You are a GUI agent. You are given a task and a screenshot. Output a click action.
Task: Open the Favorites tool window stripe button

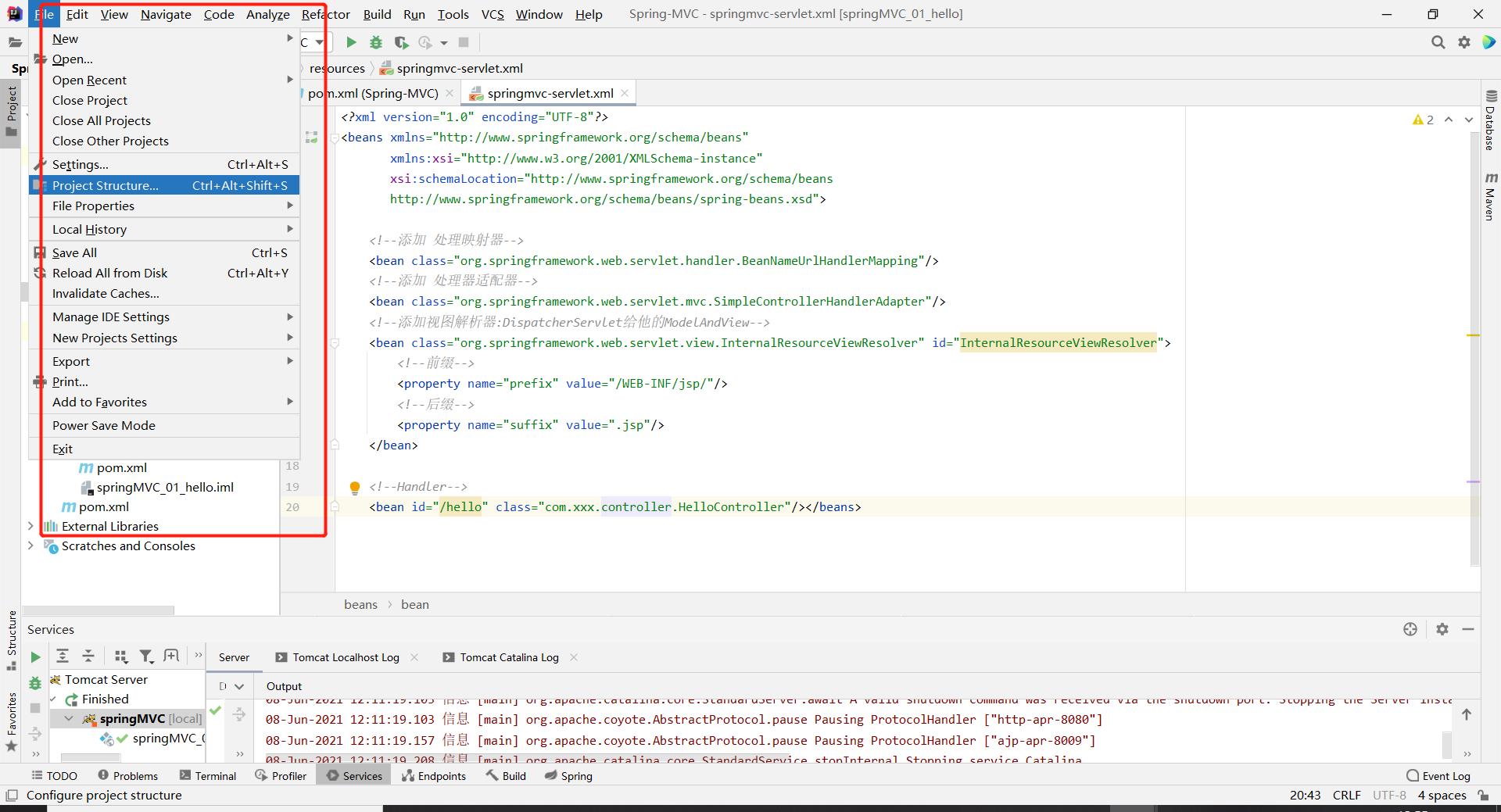(11, 722)
